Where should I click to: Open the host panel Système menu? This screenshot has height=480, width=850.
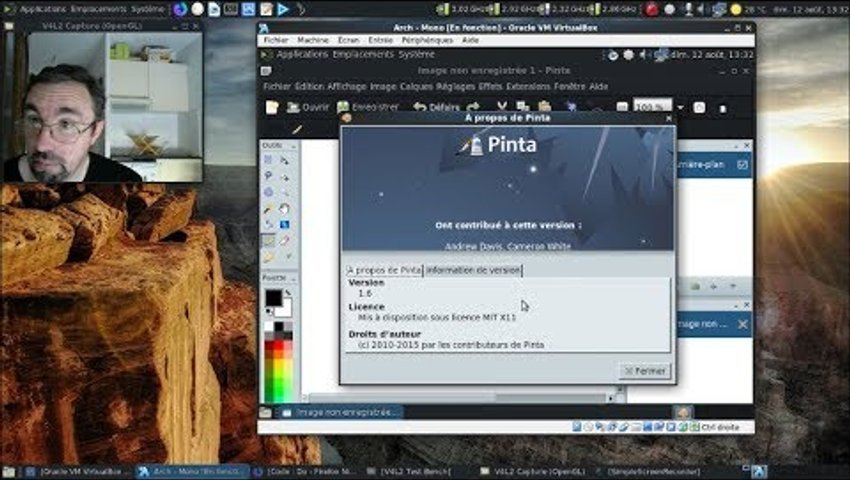point(147,9)
